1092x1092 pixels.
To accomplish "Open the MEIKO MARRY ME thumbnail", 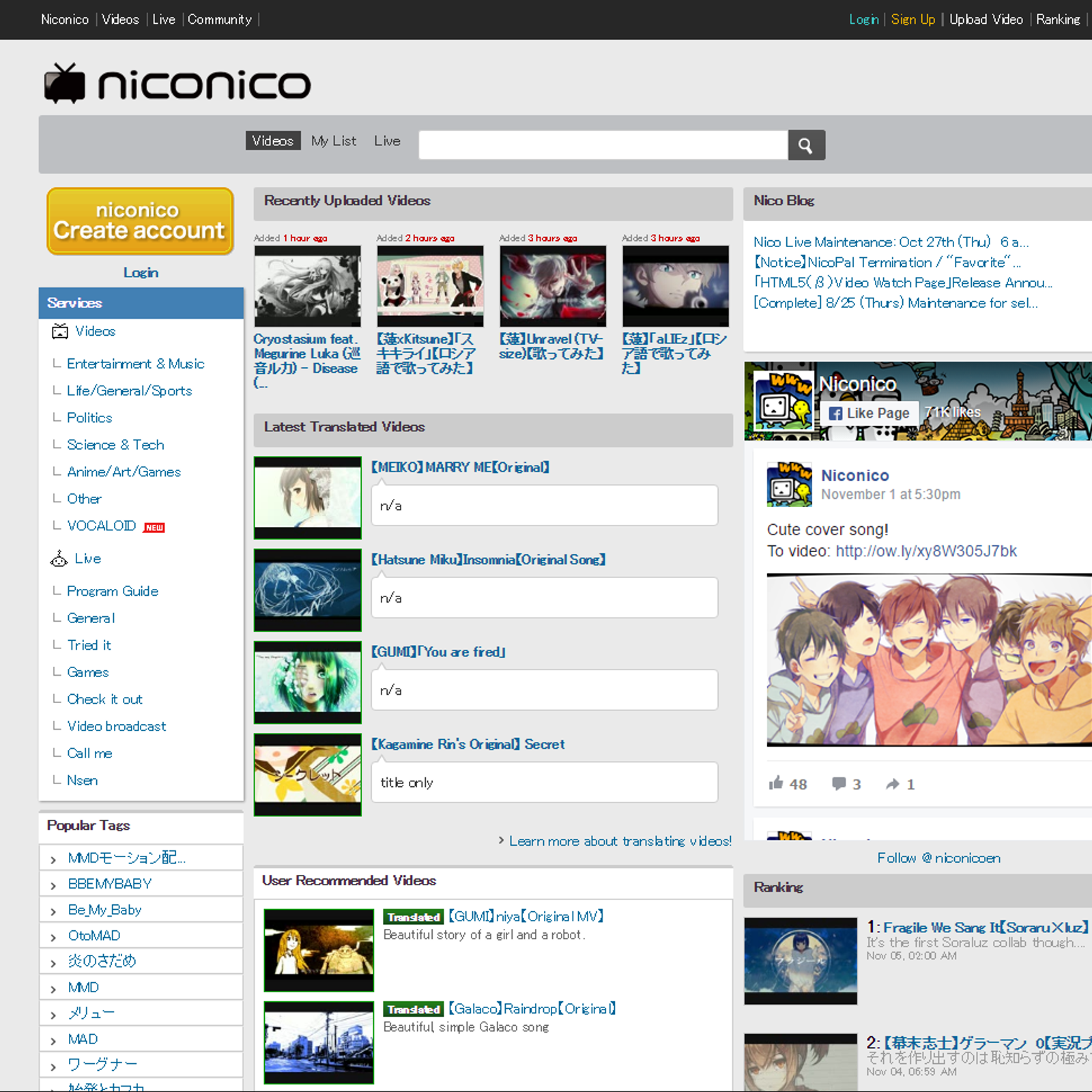I will [x=308, y=498].
